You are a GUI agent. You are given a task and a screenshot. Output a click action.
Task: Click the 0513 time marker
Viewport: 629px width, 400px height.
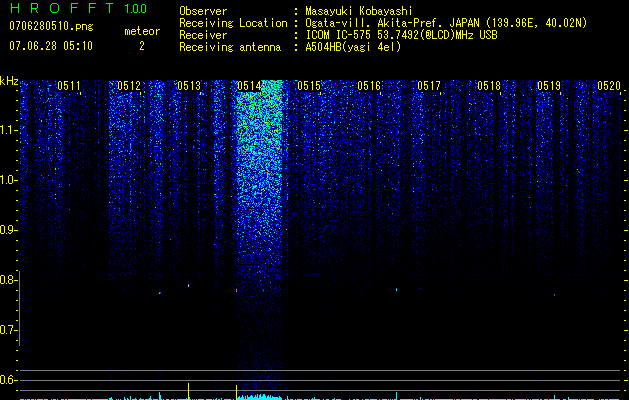pyautogui.click(x=189, y=86)
